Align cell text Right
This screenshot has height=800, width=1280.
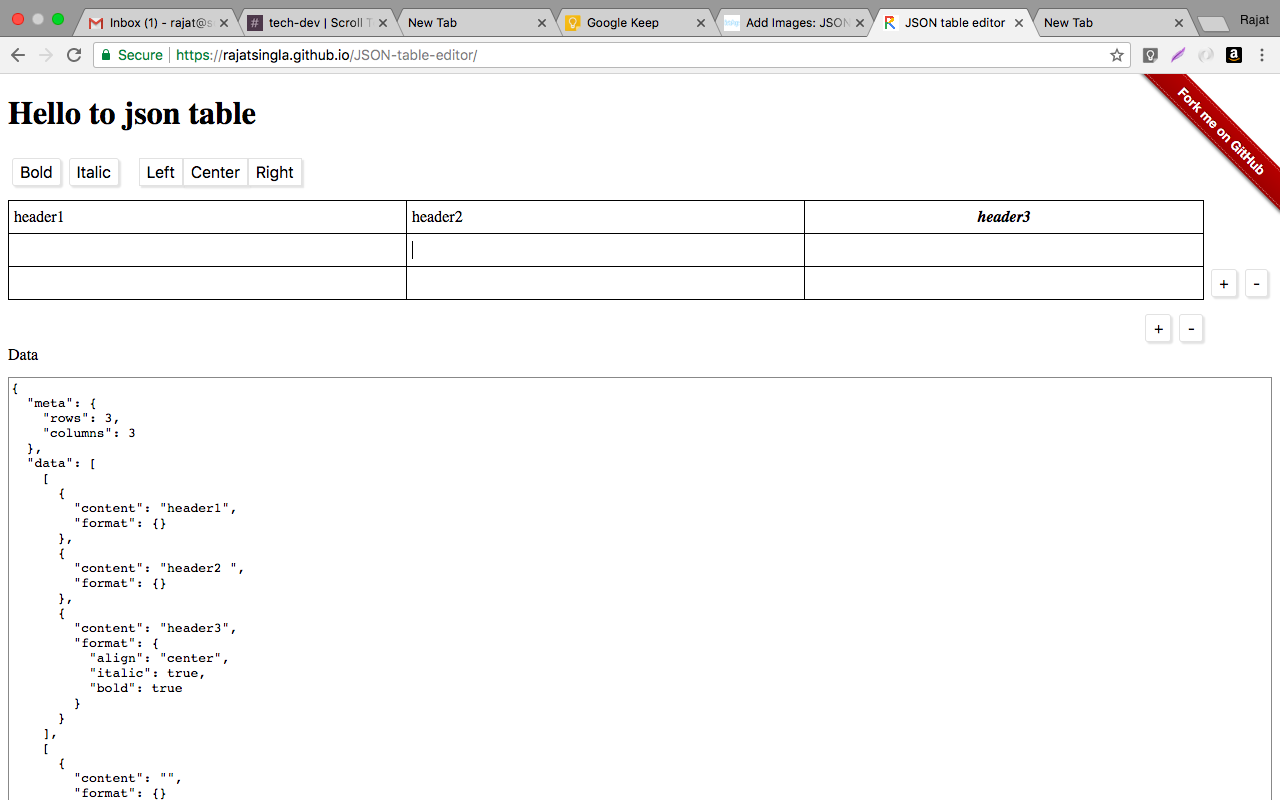(275, 172)
